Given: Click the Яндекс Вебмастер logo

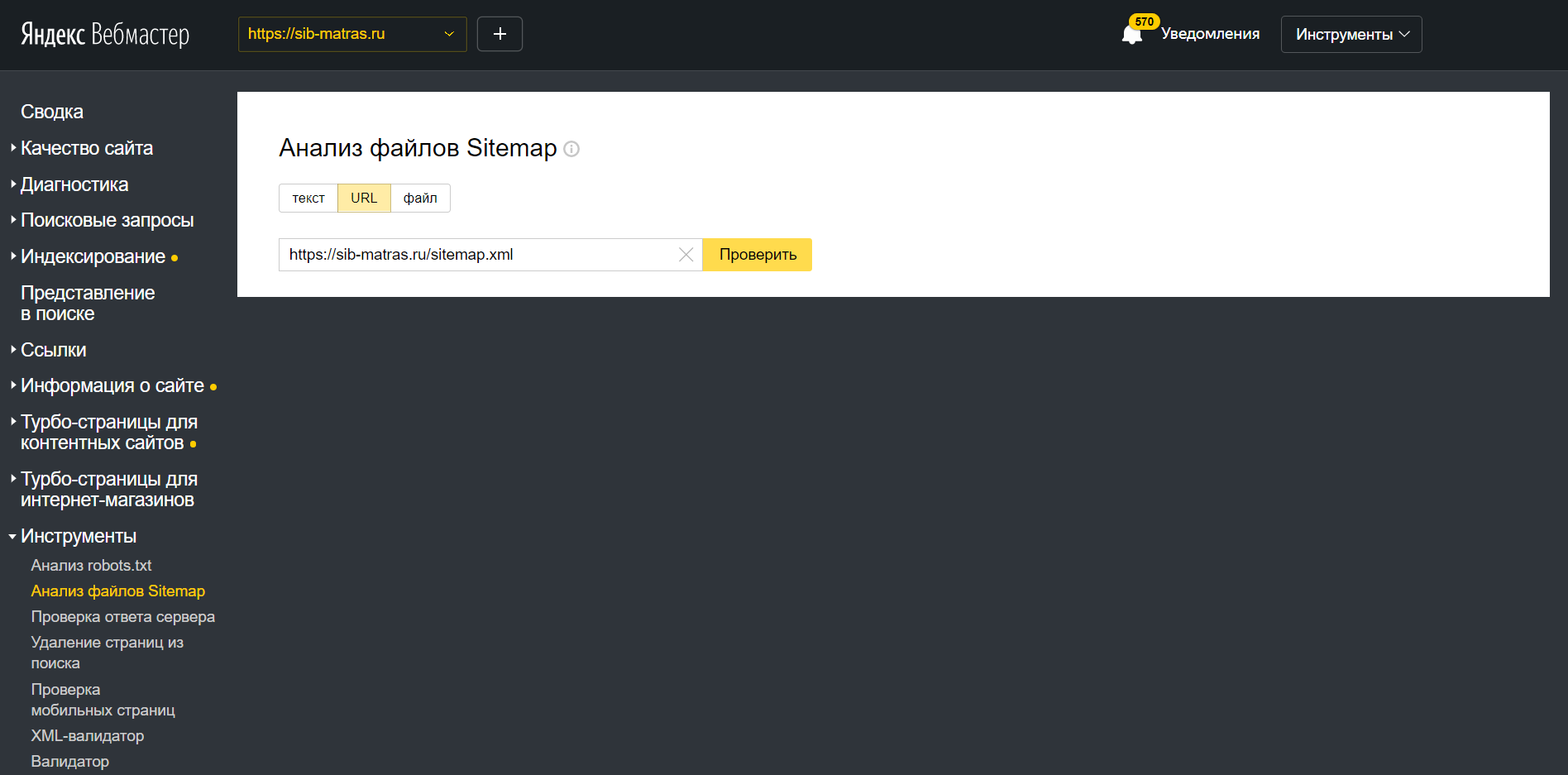Looking at the screenshot, I should coord(105,34).
